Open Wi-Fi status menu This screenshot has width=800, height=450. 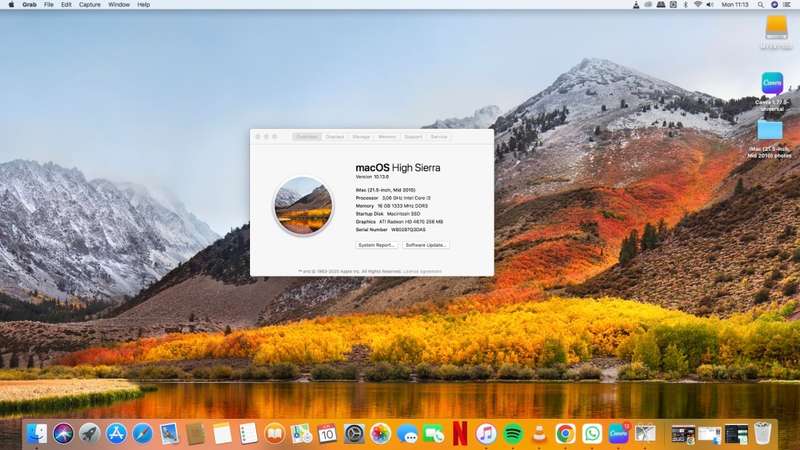(697, 5)
